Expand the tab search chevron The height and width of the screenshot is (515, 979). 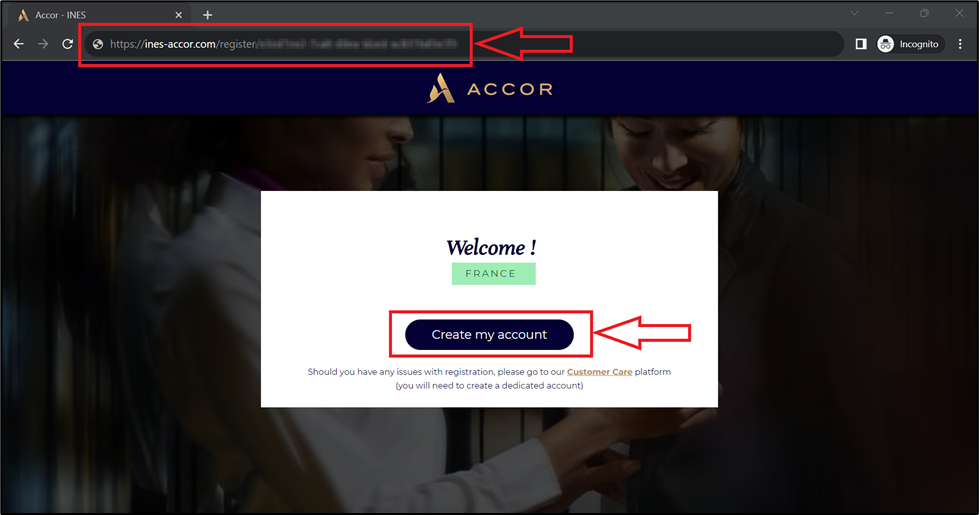(854, 13)
